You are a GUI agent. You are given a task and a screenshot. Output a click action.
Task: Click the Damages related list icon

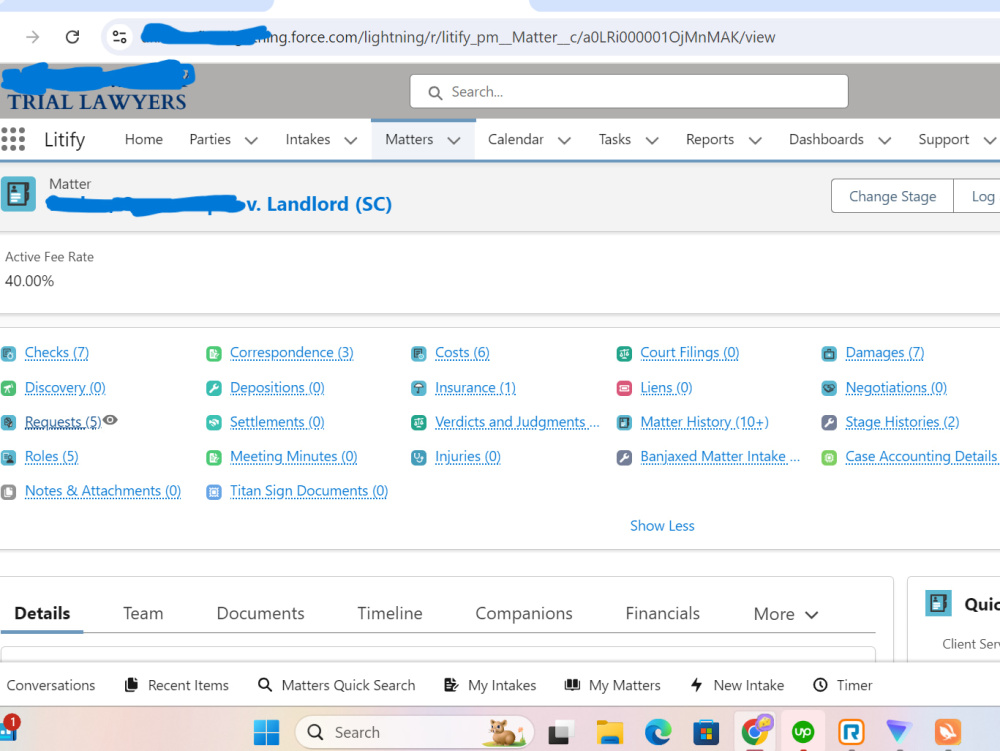(829, 353)
